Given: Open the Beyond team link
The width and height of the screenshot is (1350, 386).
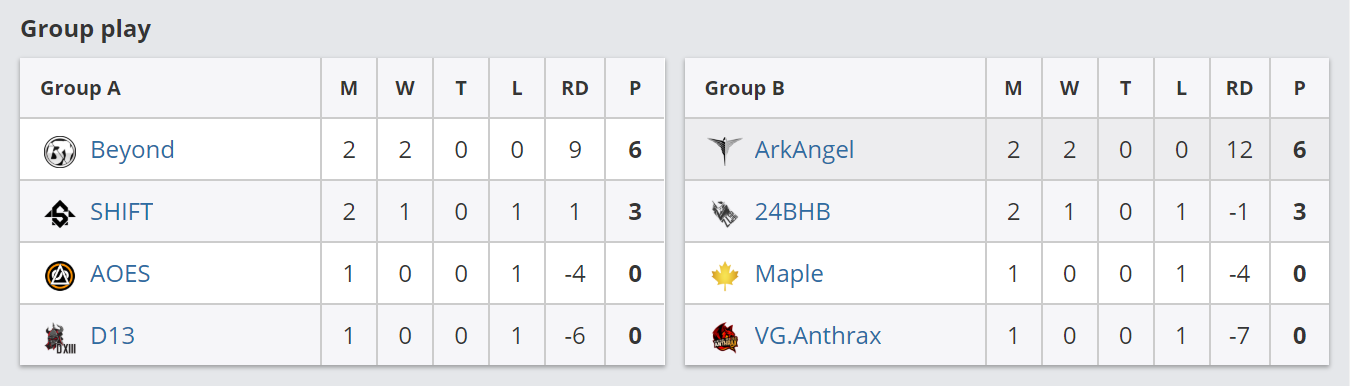Looking at the screenshot, I should (132, 150).
